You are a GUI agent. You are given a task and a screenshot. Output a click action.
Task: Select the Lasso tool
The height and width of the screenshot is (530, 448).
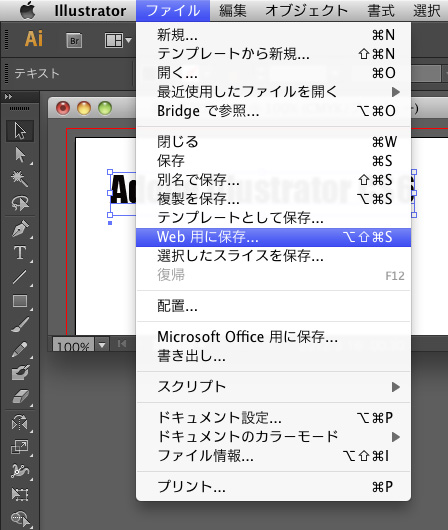point(20,203)
